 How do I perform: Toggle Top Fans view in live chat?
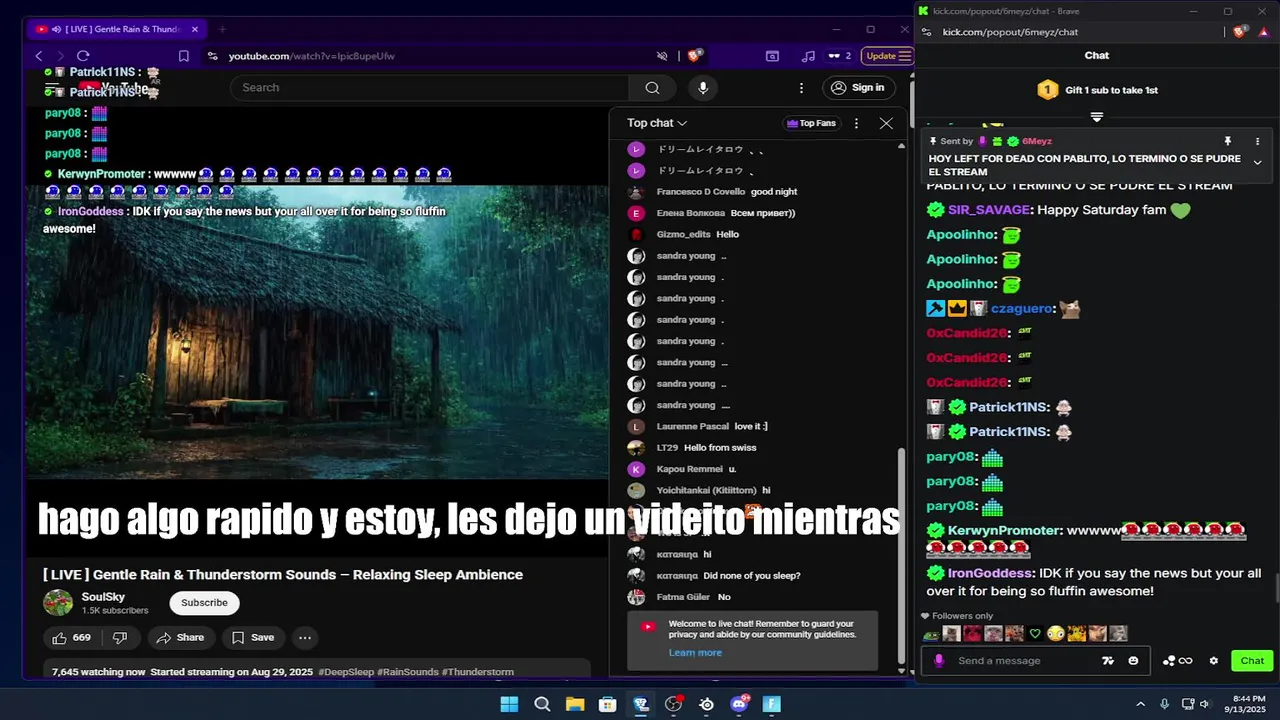click(x=811, y=123)
